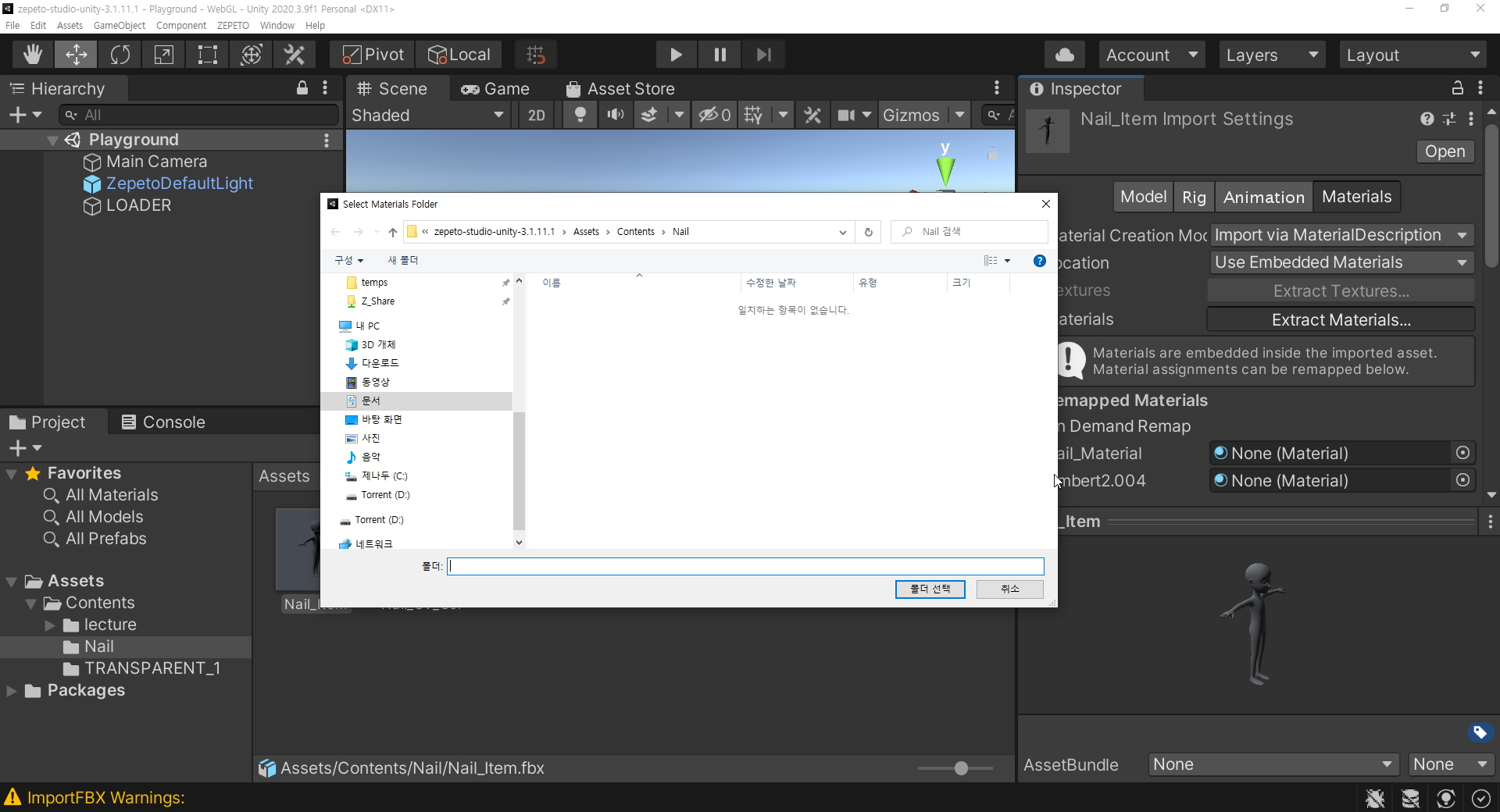Toggle scene audio icon
Screen dimensions: 1500x812
(616, 116)
